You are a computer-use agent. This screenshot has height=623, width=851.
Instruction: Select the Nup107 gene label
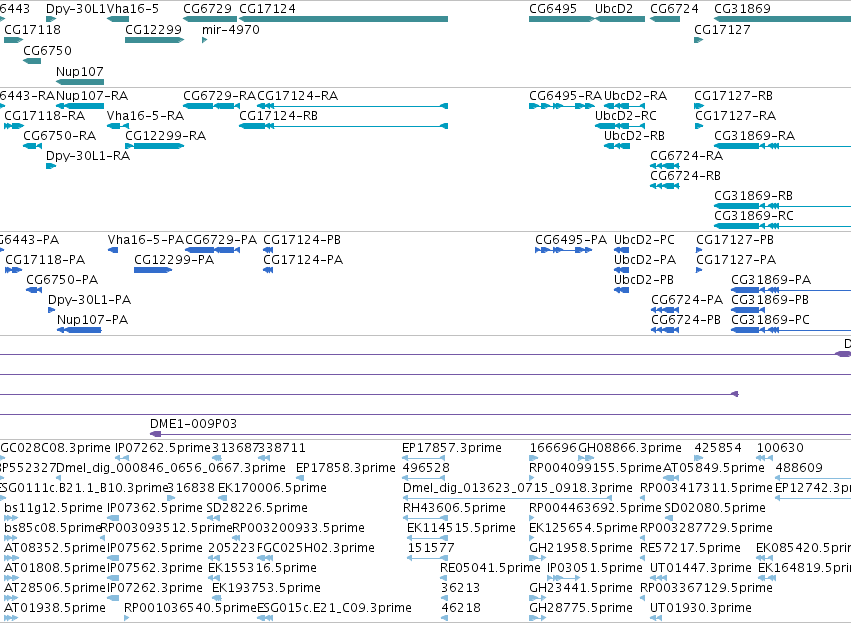[79, 72]
